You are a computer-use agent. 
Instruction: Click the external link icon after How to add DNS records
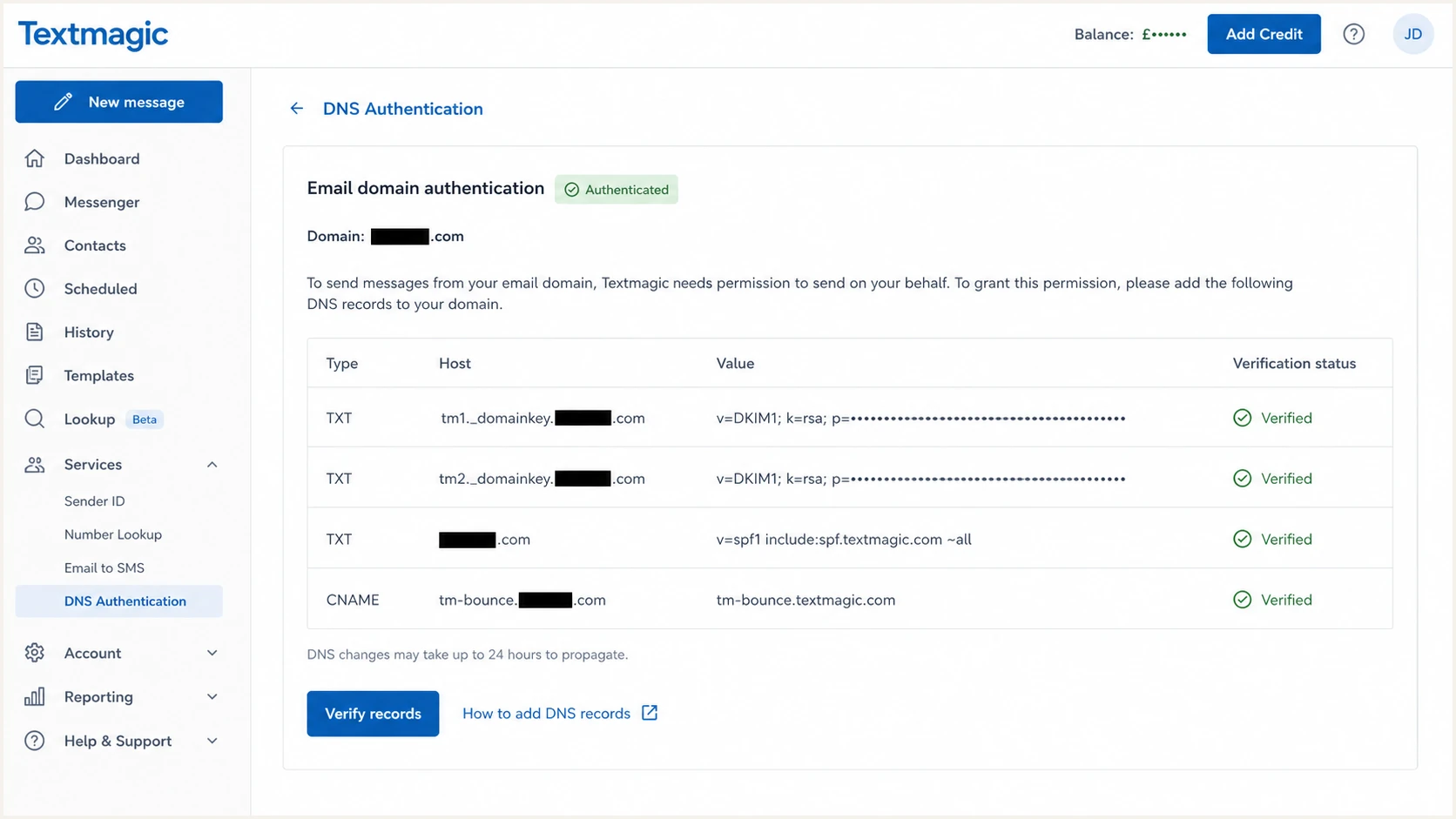pos(650,713)
